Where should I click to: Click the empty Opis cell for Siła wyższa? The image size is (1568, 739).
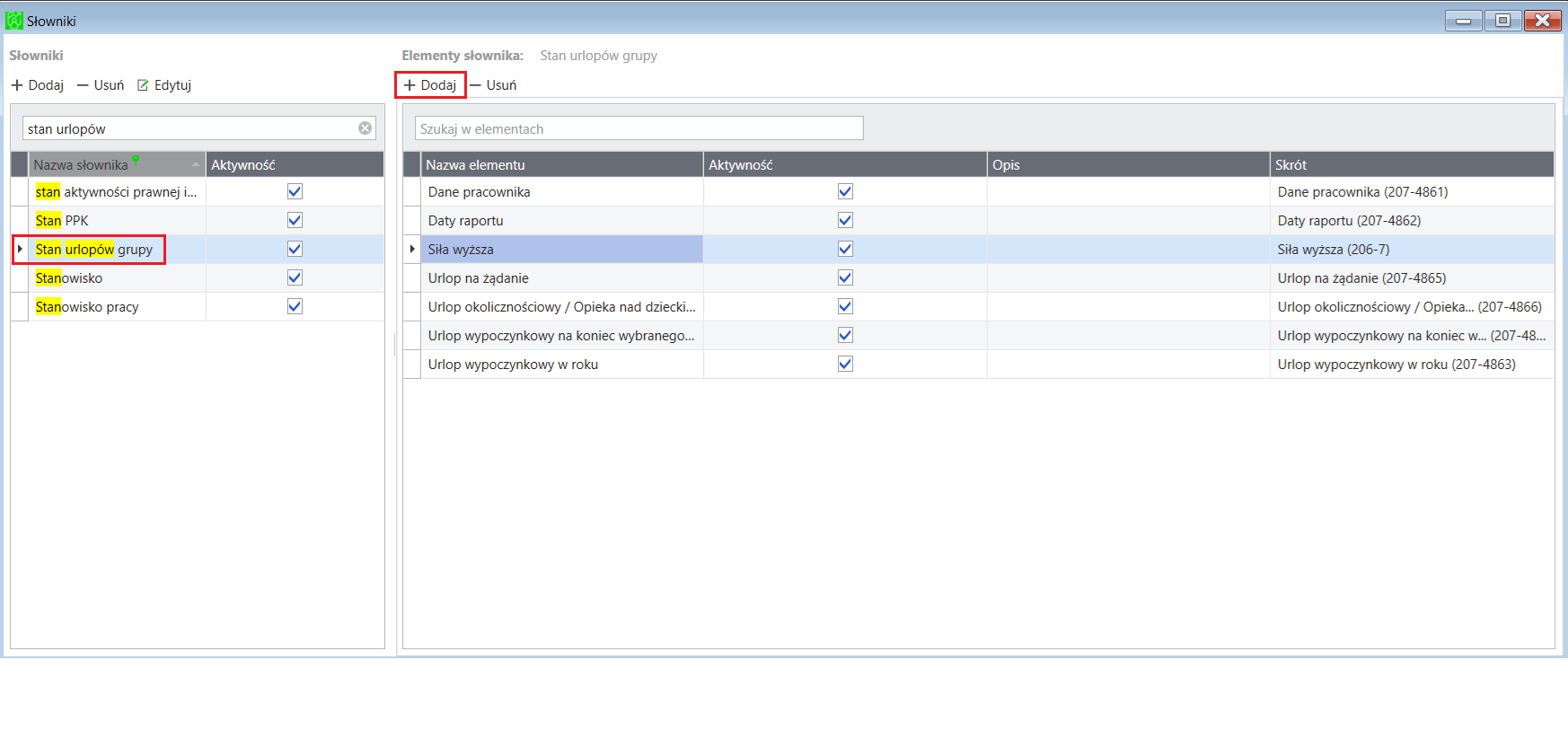point(1129,249)
